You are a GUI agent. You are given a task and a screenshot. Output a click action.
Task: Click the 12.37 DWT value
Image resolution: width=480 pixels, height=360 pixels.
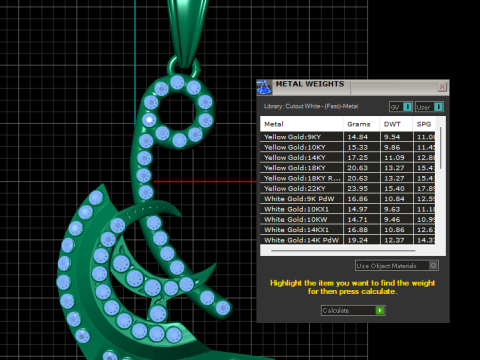point(394,240)
